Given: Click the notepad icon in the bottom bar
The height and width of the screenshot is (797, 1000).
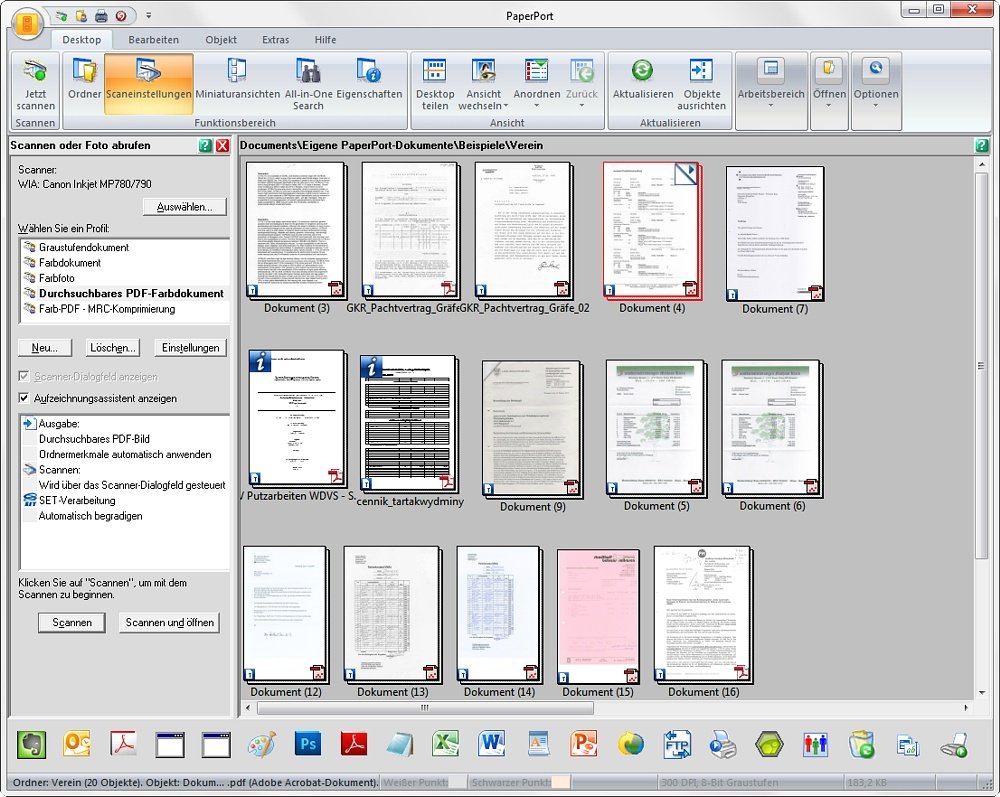Looking at the screenshot, I should pyautogui.click(x=400, y=744).
